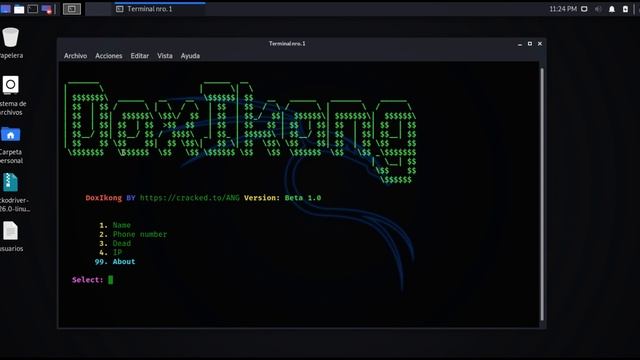Click the display icon in the system tray
Image resolution: width=640 pixels, height=360 pixels.
coord(584,9)
